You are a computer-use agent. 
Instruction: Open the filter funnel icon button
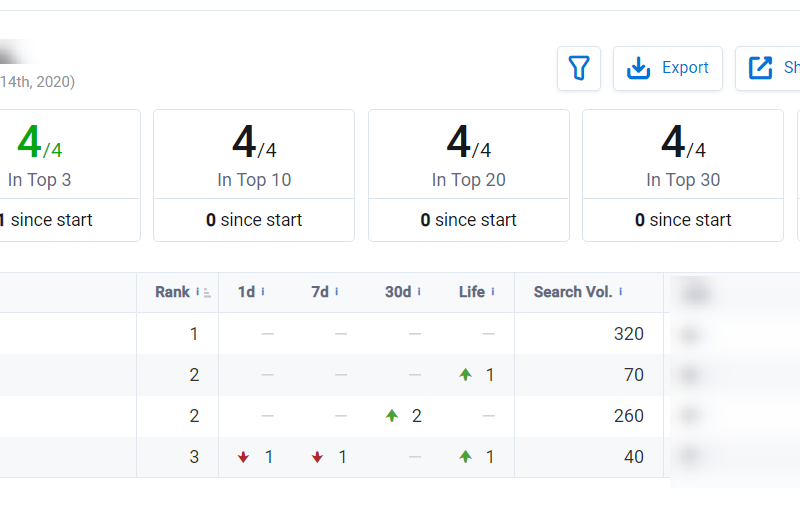click(x=579, y=68)
